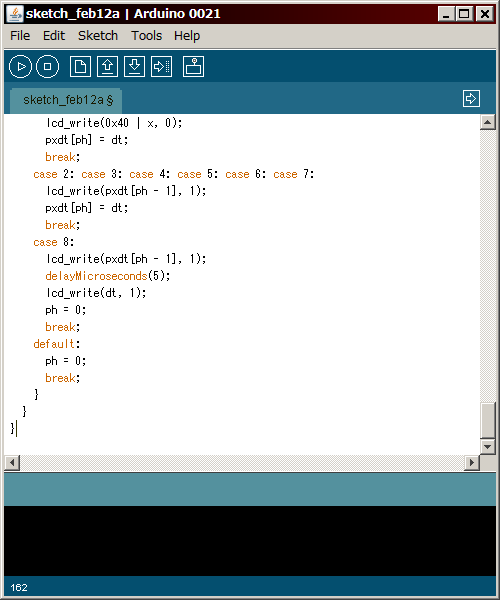Click the Java app icon in title bar

pos(15,14)
